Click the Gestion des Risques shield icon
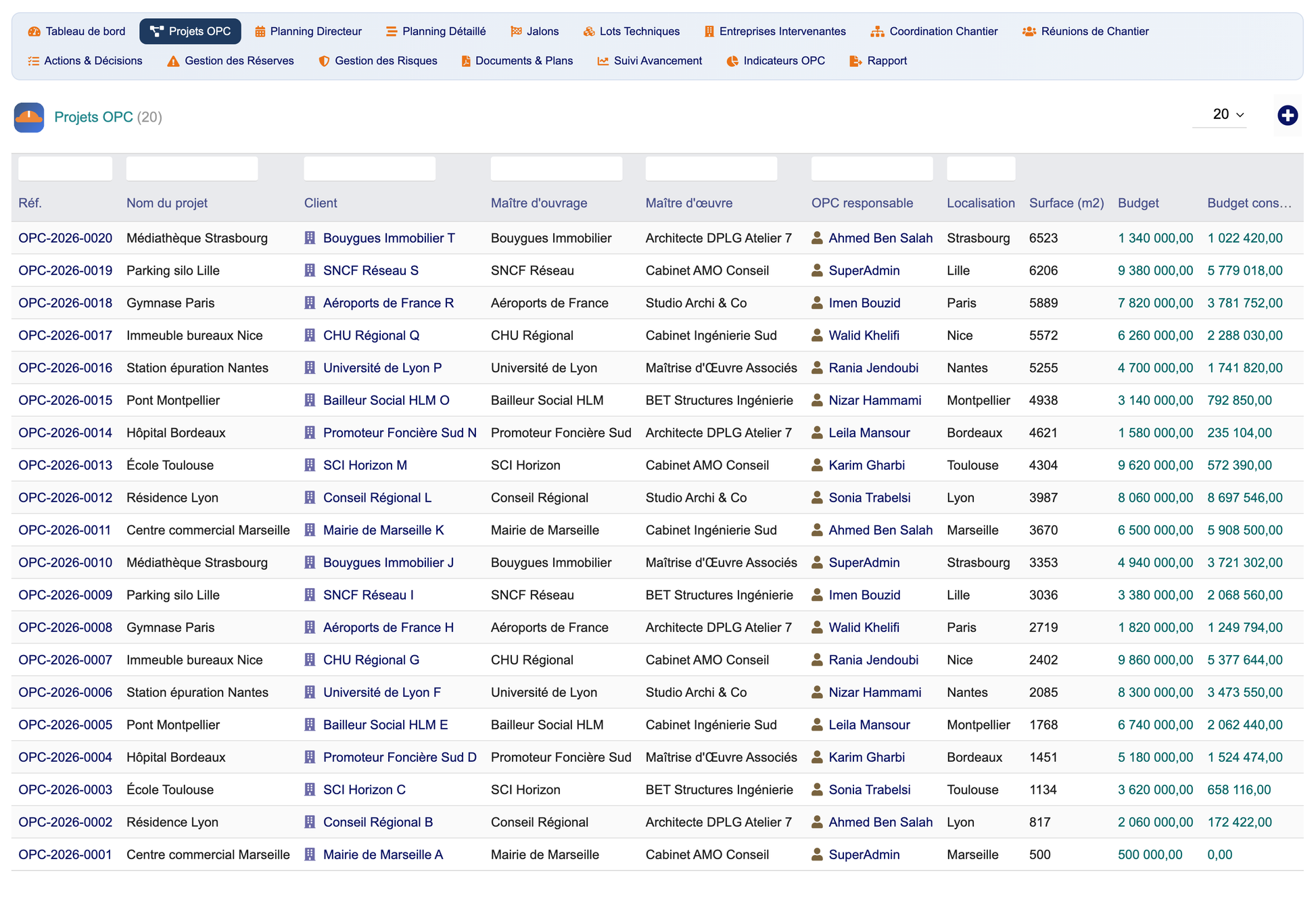 (324, 61)
